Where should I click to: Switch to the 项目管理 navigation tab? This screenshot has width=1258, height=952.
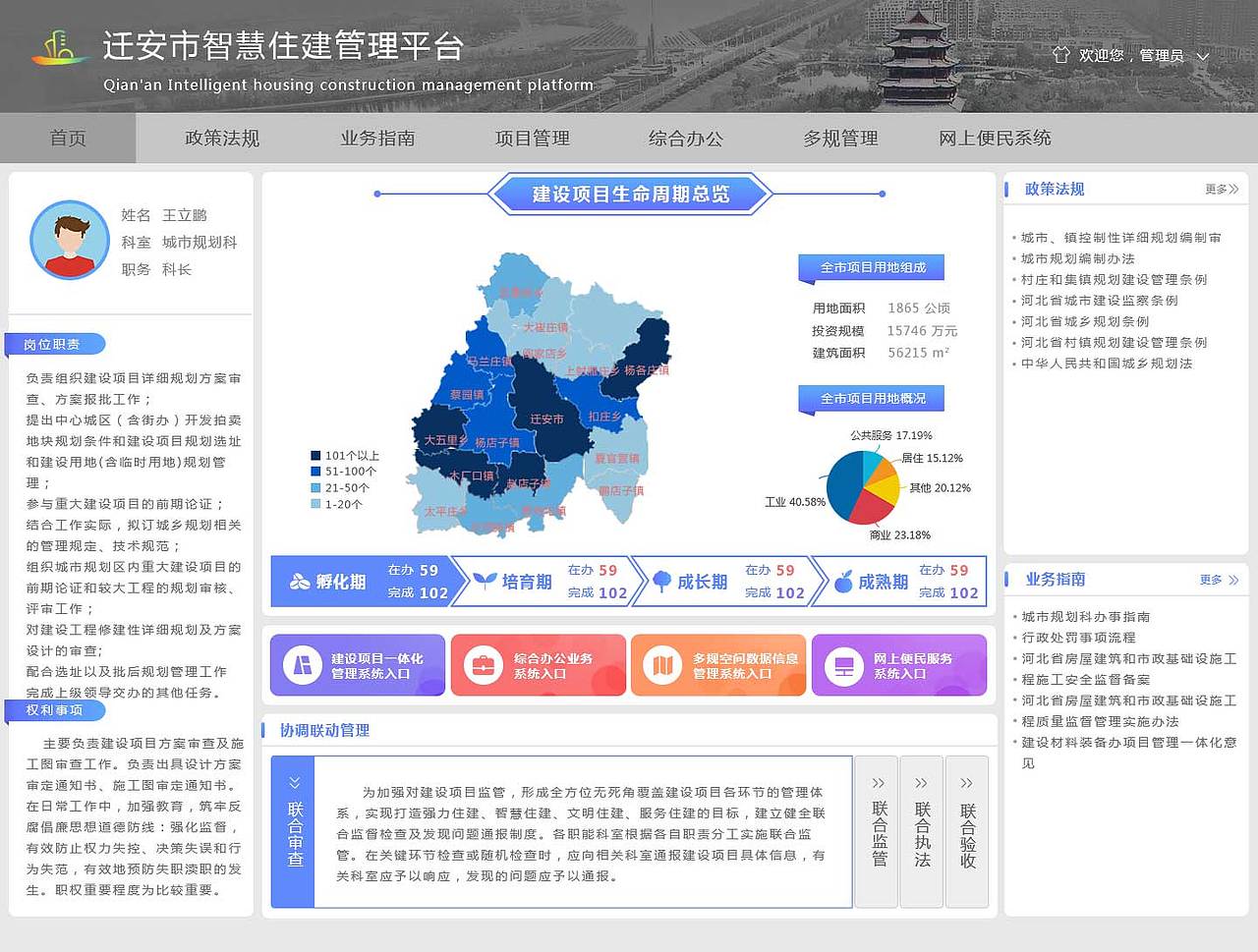[x=532, y=138]
